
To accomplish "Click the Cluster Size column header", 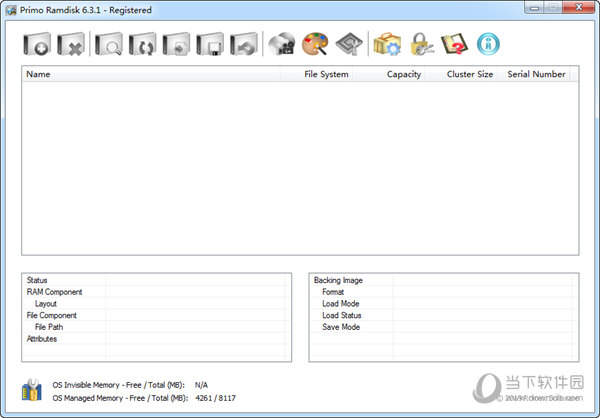I will pyautogui.click(x=468, y=74).
